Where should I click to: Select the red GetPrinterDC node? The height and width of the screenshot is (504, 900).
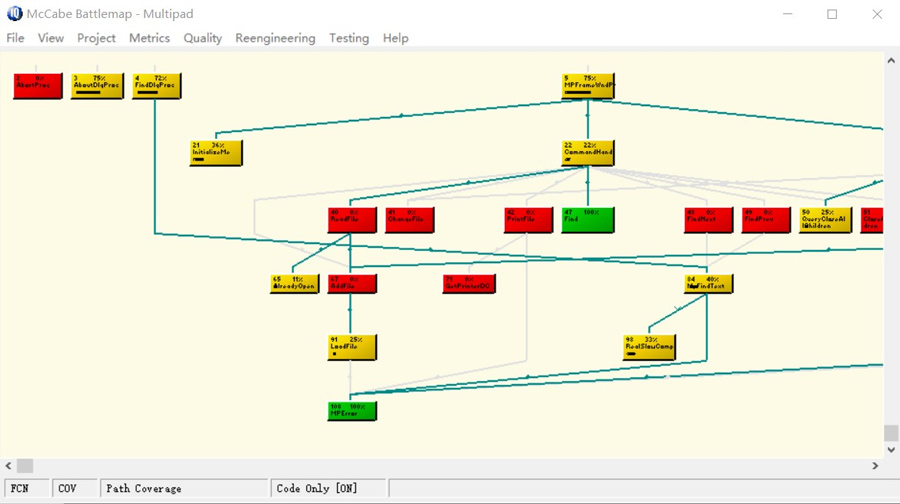click(x=469, y=284)
